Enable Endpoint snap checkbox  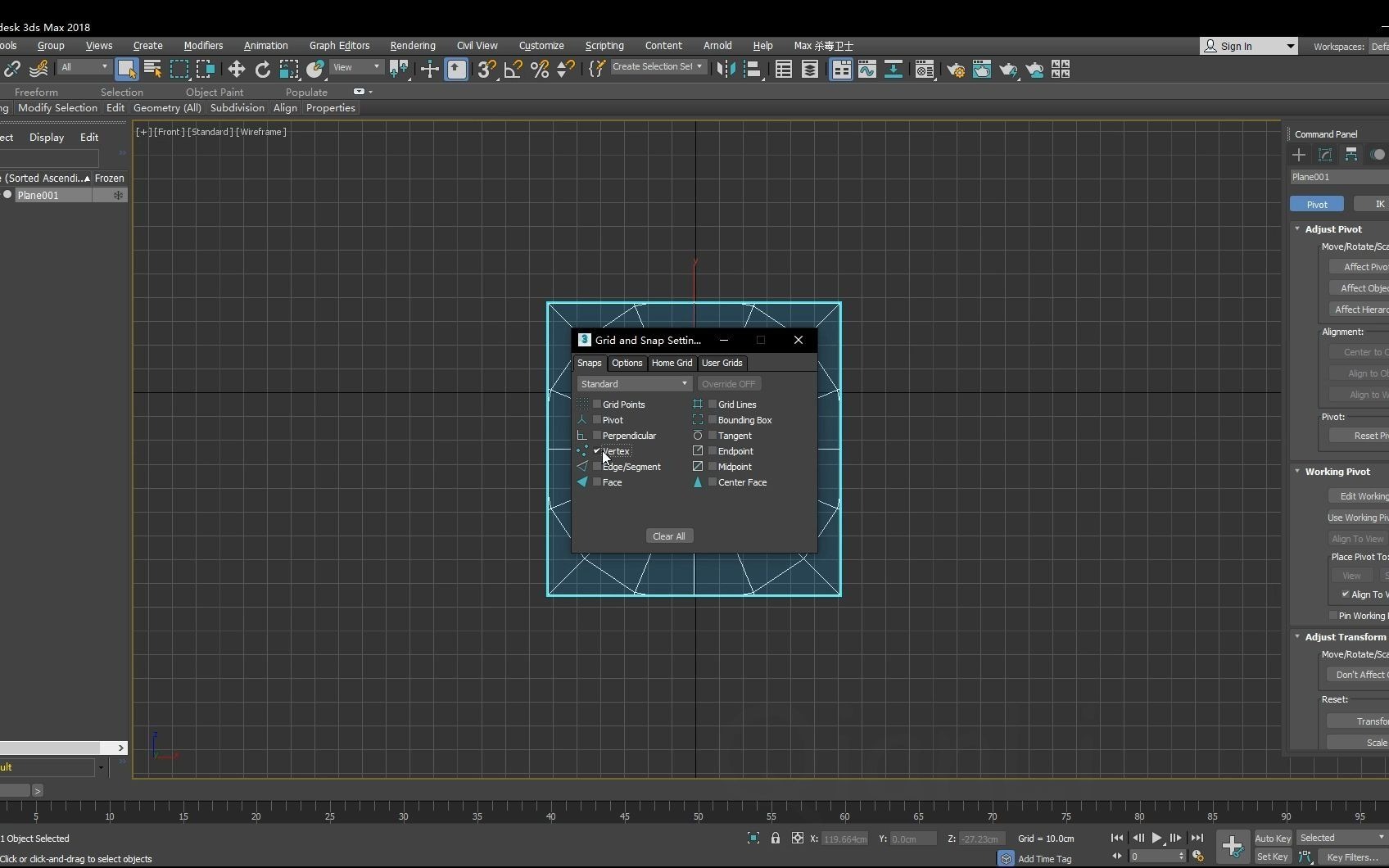click(713, 451)
